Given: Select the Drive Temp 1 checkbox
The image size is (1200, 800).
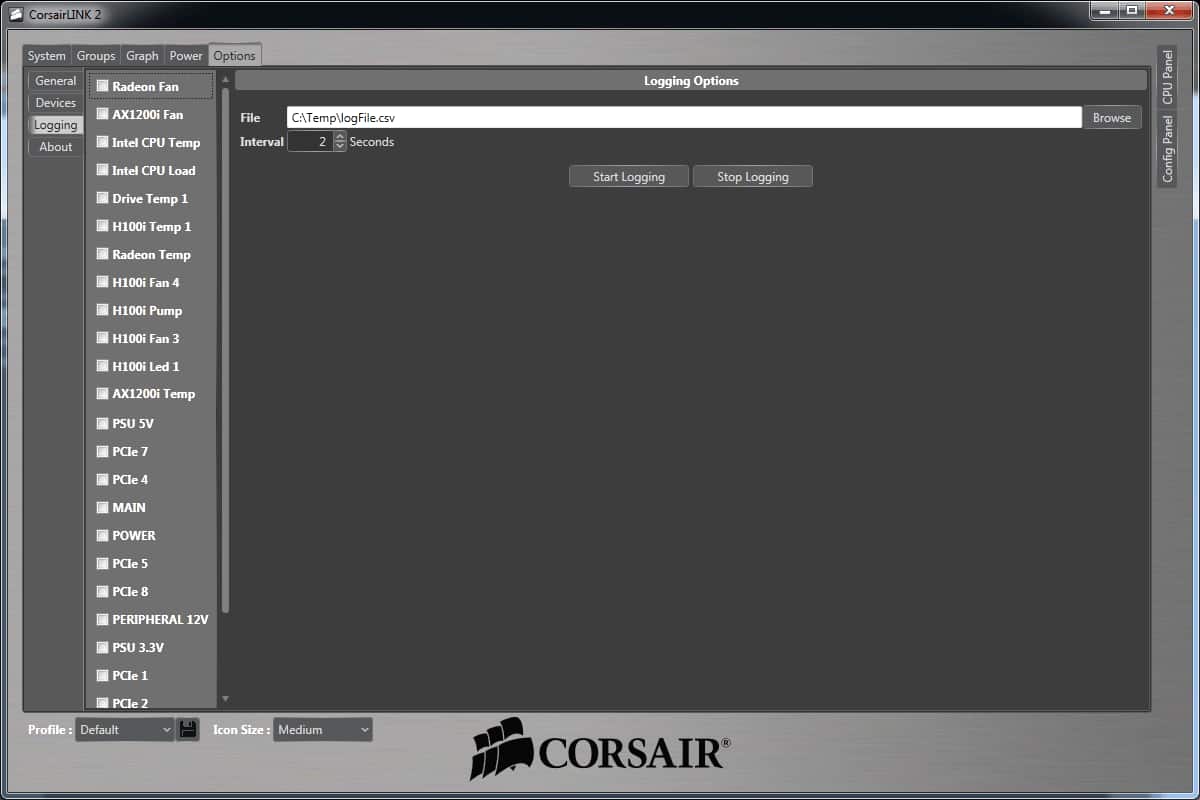Looking at the screenshot, I should pos(102,199).
